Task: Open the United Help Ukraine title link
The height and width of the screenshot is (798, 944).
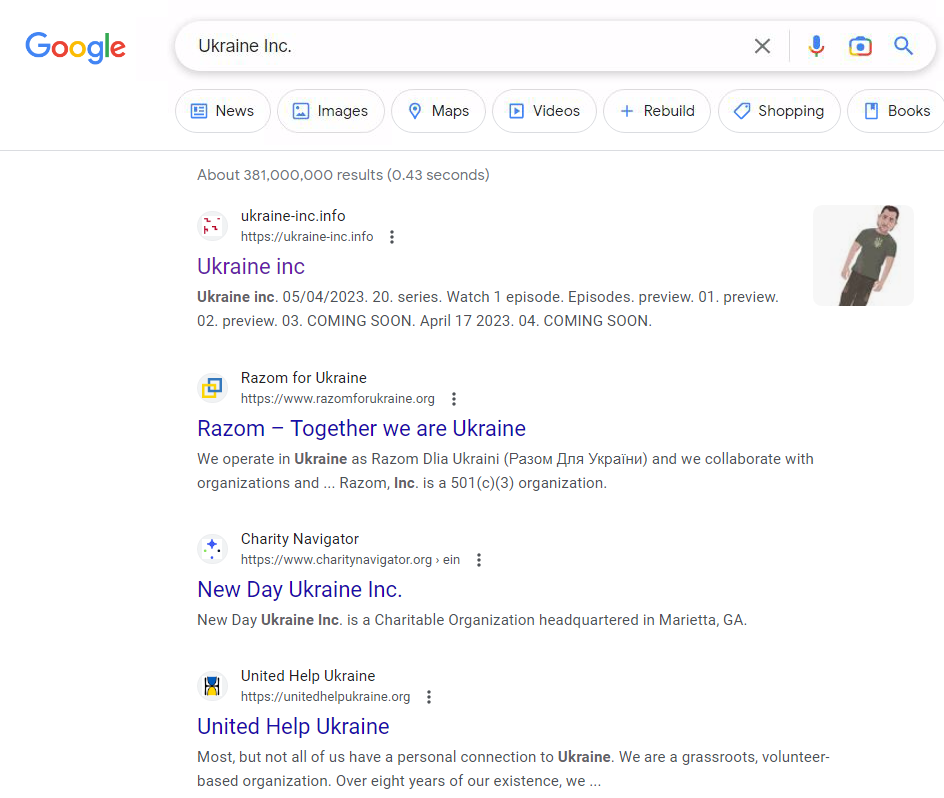Action: [x=293, y=726]
